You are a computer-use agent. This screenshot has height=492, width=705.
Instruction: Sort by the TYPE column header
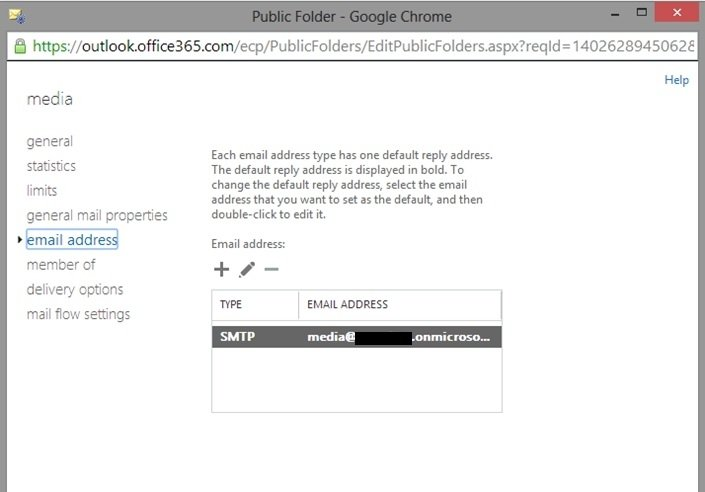pyautogui.click(x=255, y=304)
